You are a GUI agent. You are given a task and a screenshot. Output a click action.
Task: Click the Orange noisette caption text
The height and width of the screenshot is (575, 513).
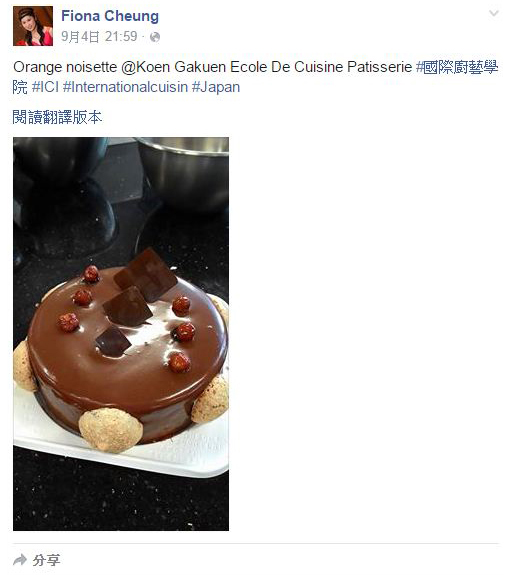click(x=65, y=67)
